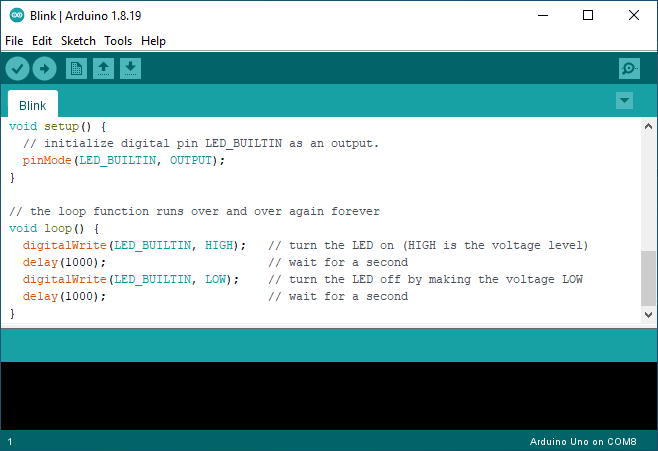Open the Help menu
This screenshot has height=451, width=658.
click(x=153, y=41)
